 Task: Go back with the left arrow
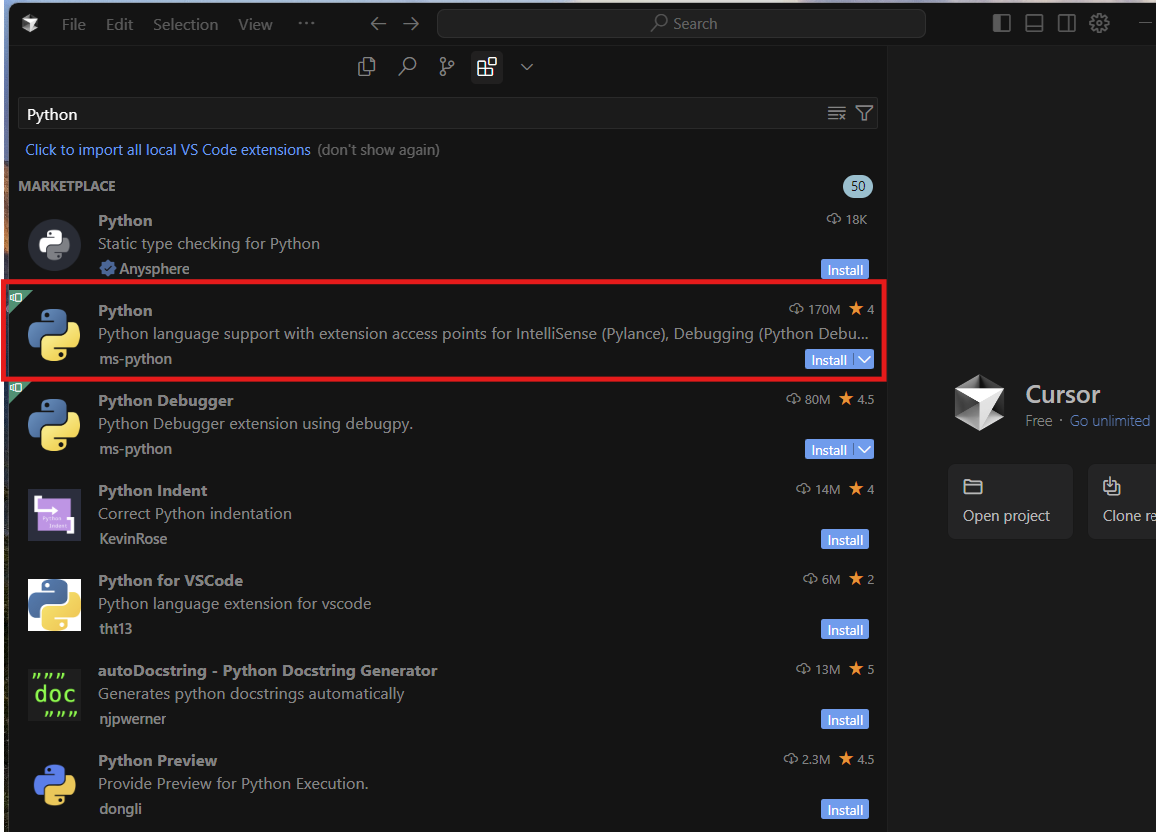pyautogui.click(x=378, y=24)
